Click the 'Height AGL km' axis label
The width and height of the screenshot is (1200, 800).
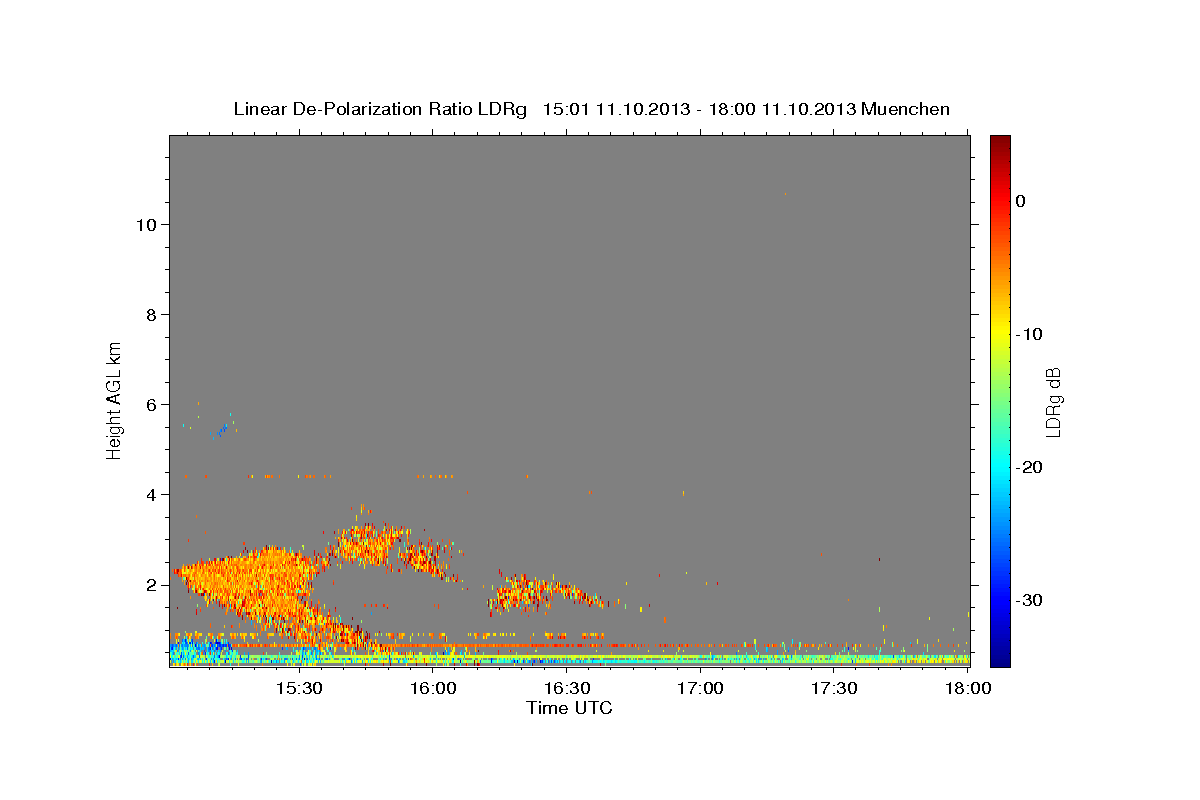pos(114,399)
